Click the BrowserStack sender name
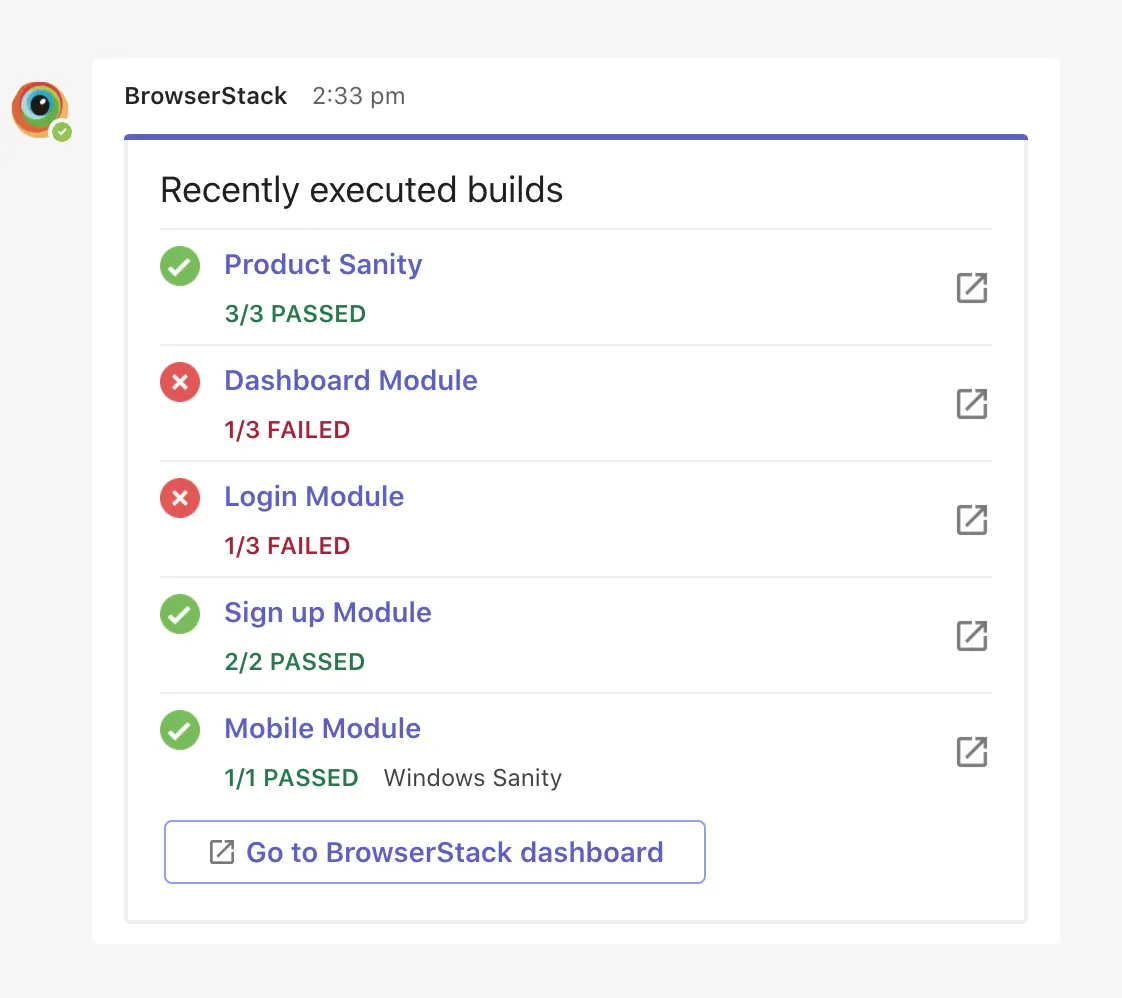This screenshot has width=1122, height=998. (206, 97)
